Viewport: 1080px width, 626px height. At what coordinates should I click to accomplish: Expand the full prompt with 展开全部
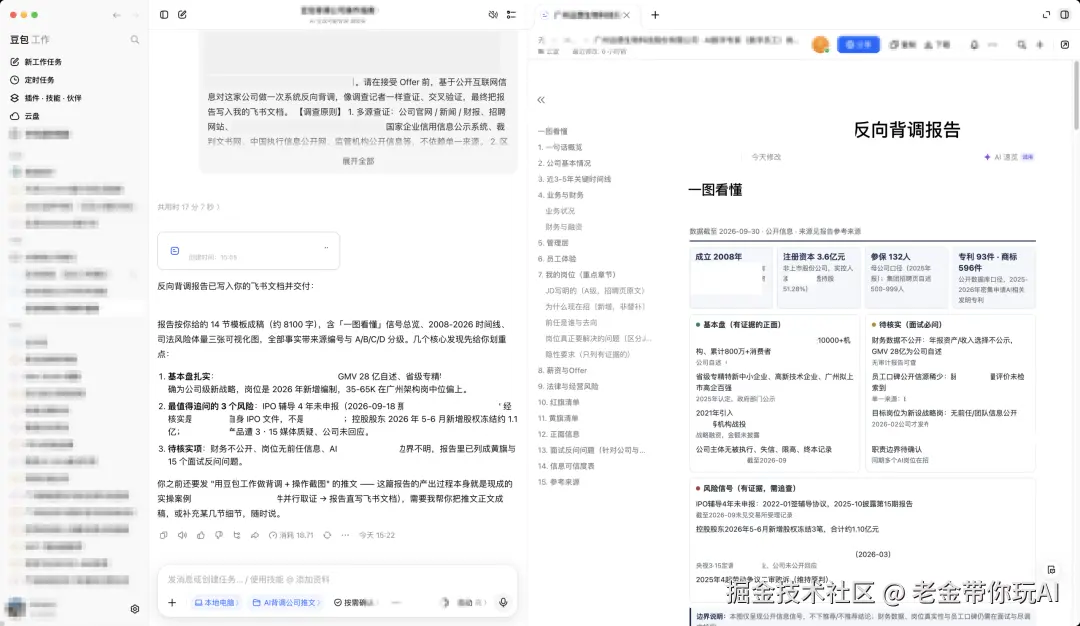click(358, 161)
